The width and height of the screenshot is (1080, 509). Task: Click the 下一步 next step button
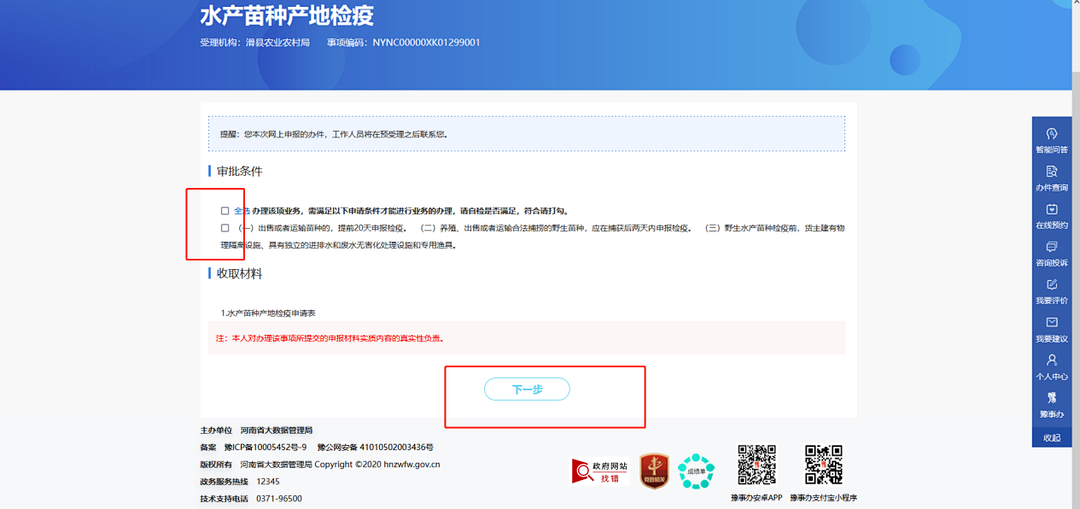527,389
